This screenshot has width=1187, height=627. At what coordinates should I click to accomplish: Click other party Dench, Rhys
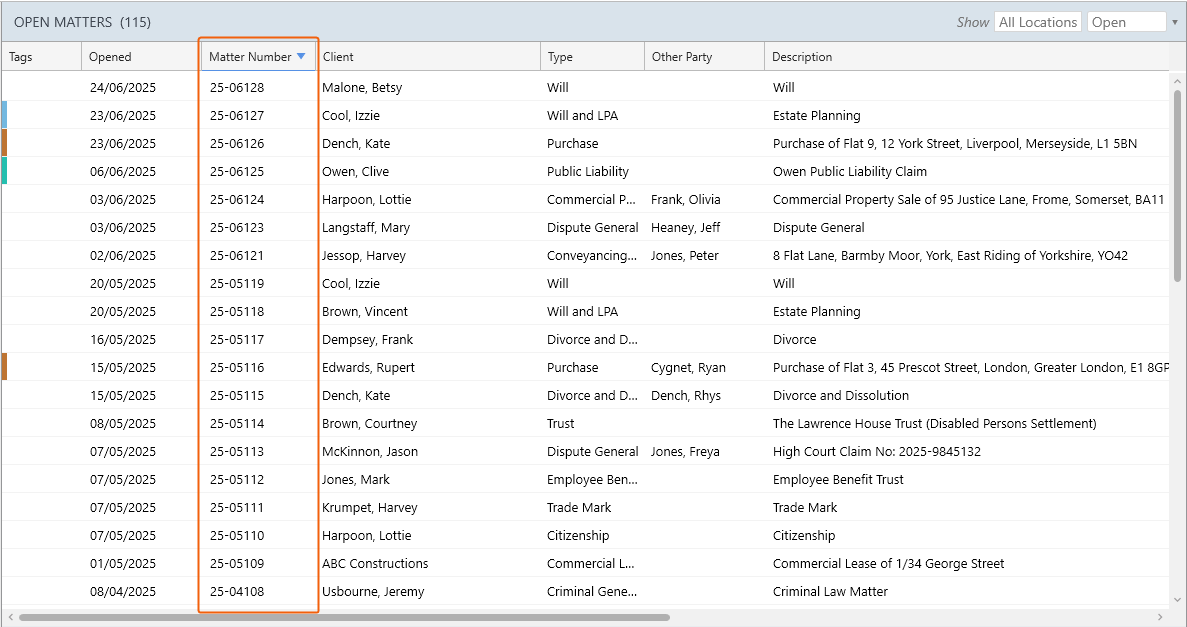coord(686,395)
